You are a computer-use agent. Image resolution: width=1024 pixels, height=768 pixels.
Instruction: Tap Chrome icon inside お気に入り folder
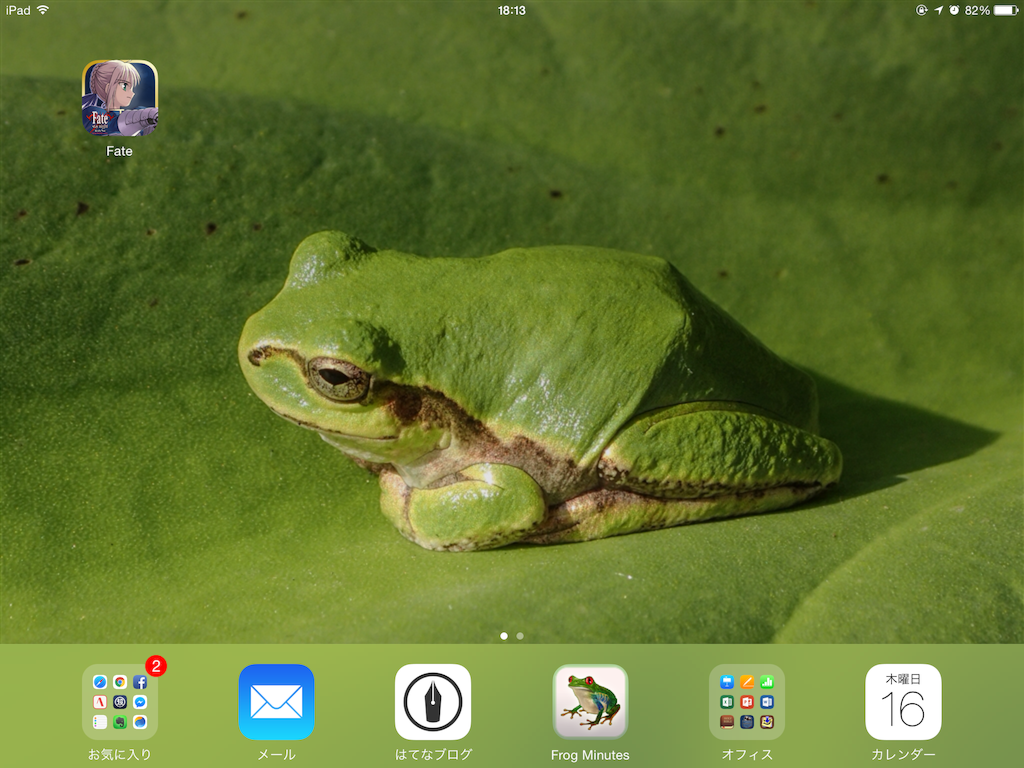120,682
